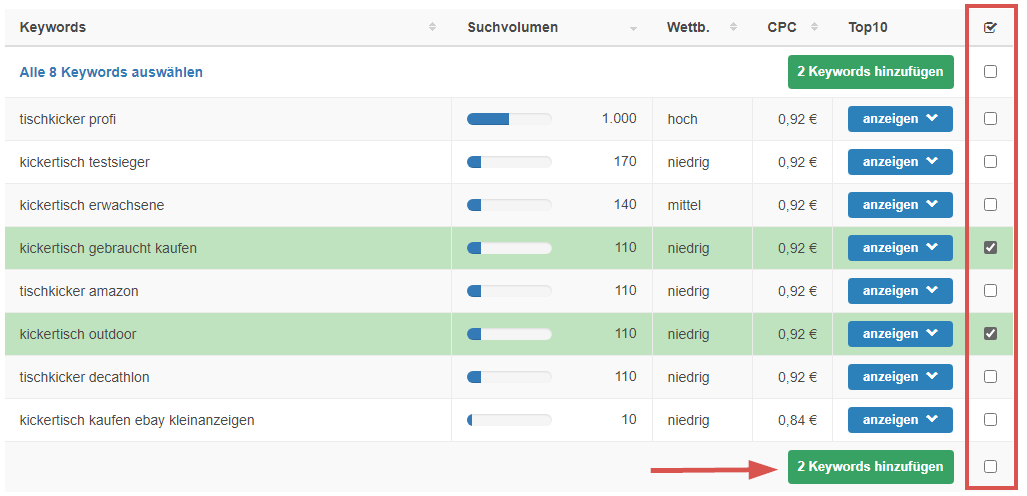Select checkbox for kickertisch kaufen ebay kleinanzeigen
The width and height of the screenshot is (1027, 496).
pos(990,419)
